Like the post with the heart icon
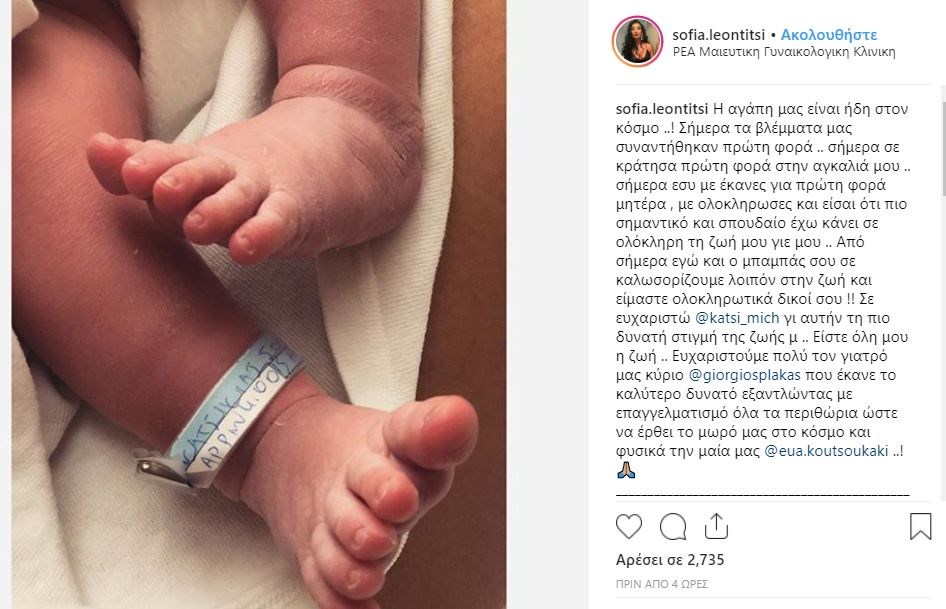This screenshot has height=609, width=946. pyautogui.click(x=629, y=526)
